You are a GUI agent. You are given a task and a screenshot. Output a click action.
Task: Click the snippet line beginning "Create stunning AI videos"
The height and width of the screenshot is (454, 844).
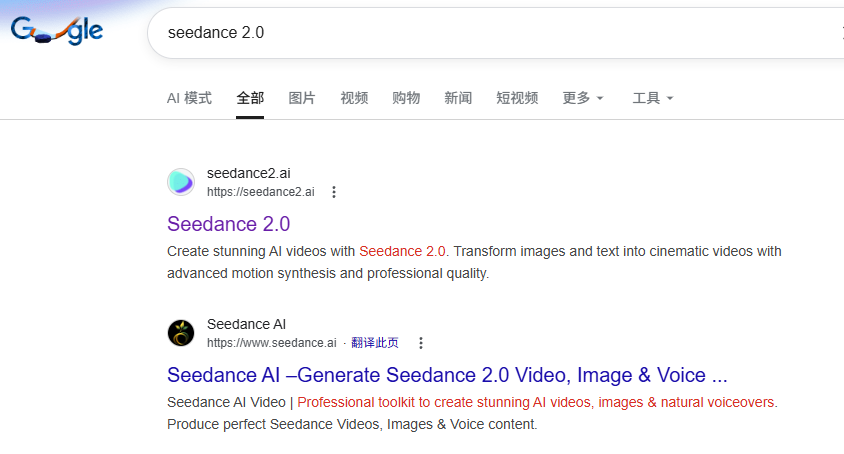tap(474, 252)
